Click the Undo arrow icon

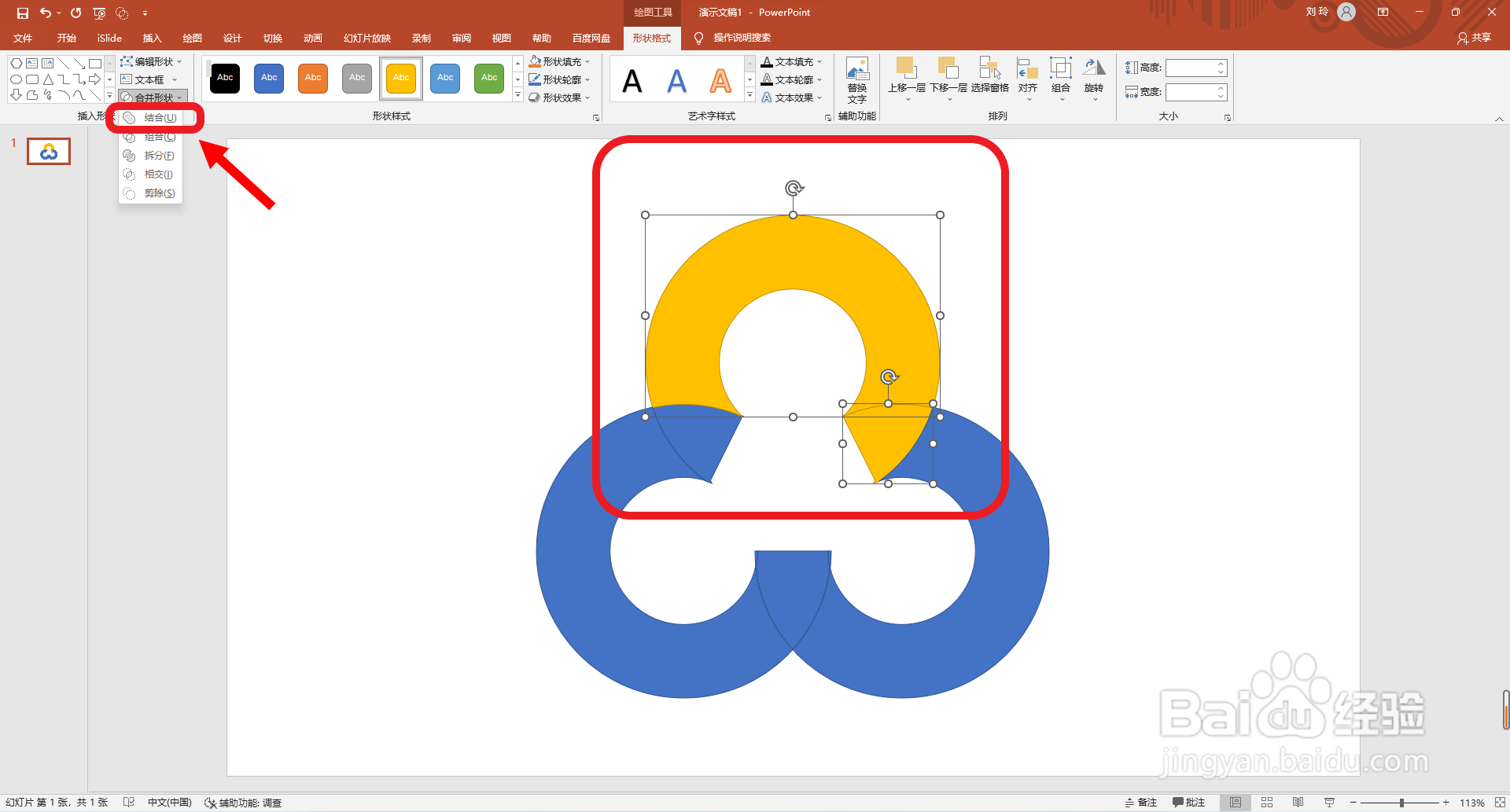(x=46, y=13)
